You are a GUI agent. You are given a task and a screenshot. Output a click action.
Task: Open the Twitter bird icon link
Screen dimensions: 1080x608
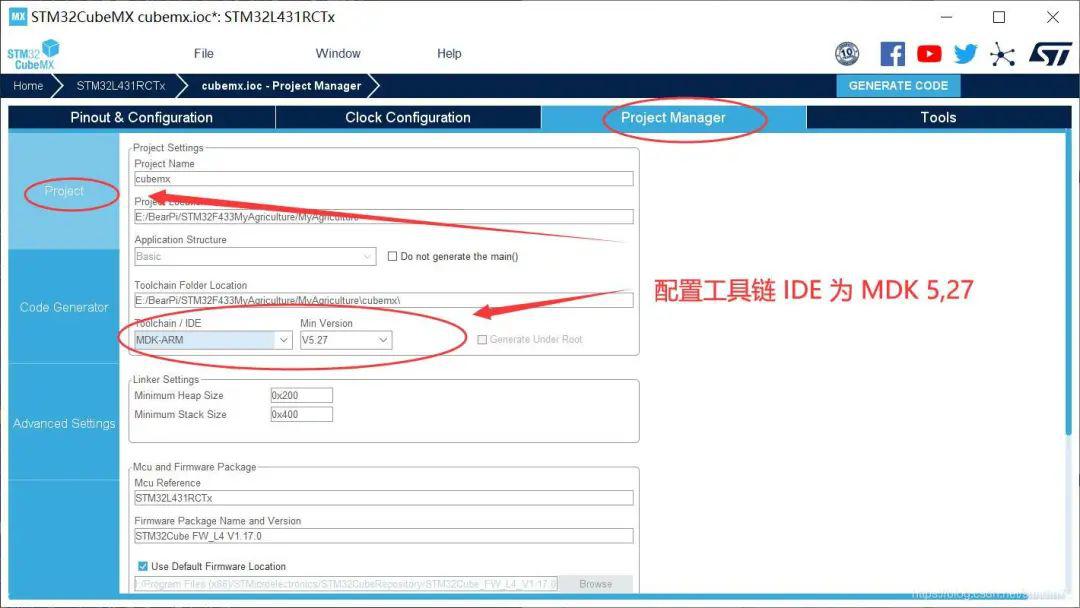[x=966, y=54]
